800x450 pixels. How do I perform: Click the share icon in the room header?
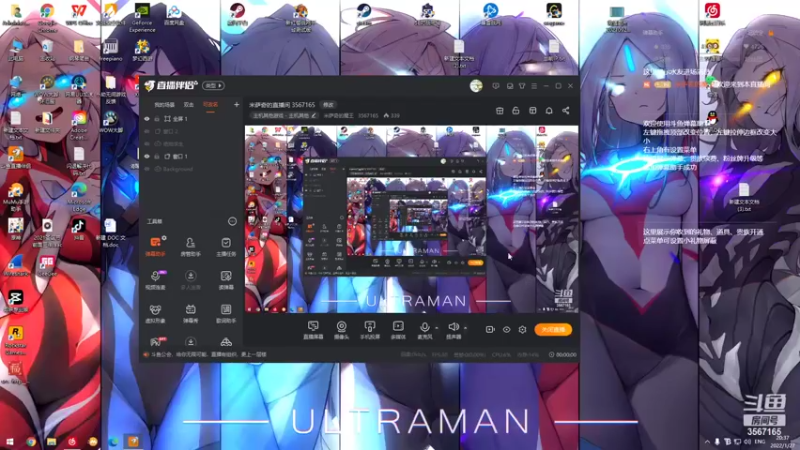pos(566,111)
